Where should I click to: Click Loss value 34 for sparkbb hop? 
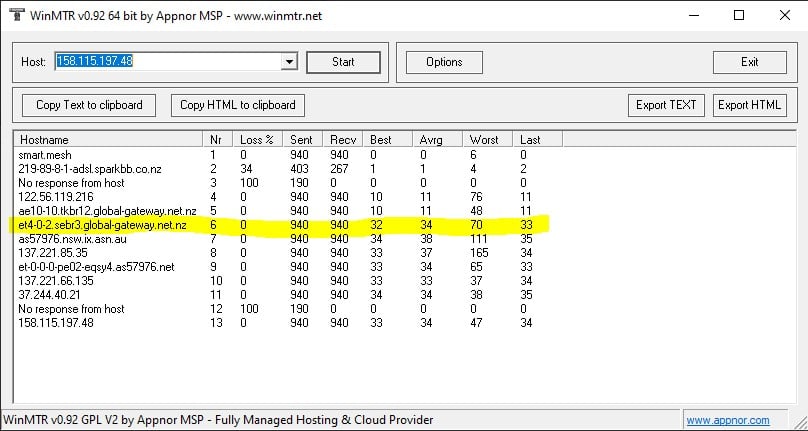tap(246, 169)
